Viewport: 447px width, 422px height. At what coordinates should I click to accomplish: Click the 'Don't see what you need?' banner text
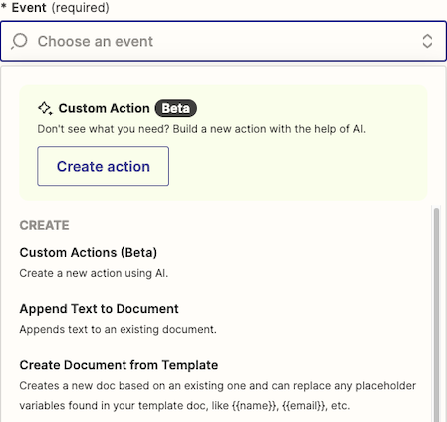coord(202,129)
